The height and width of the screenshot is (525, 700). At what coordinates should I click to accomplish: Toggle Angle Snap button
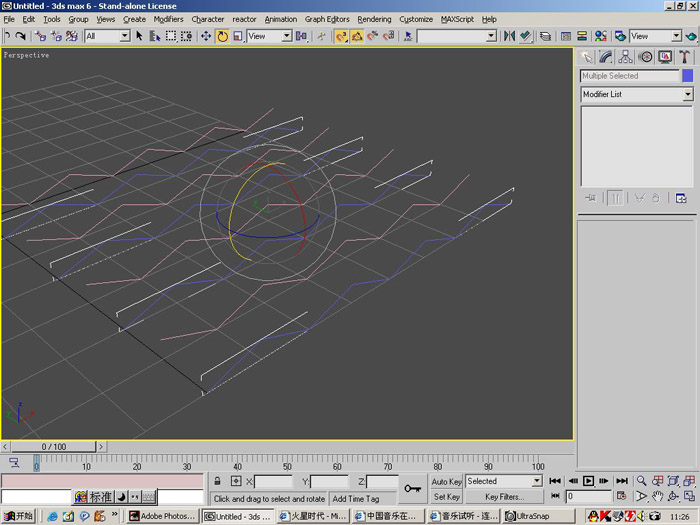[x=357, y=36]
